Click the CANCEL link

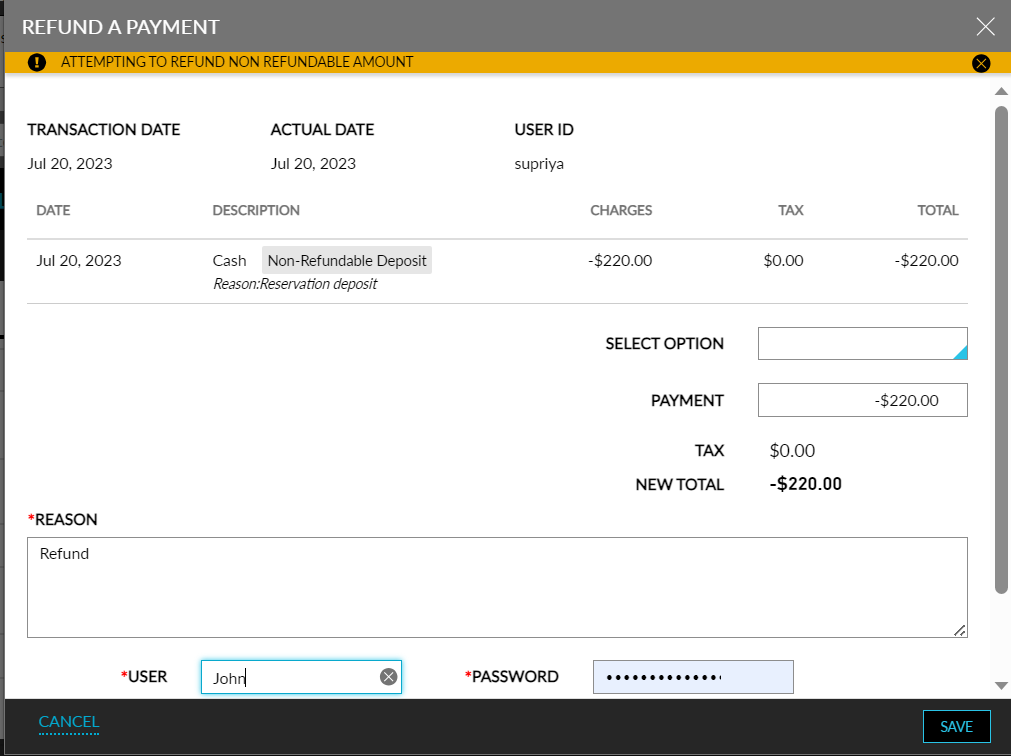68,721
